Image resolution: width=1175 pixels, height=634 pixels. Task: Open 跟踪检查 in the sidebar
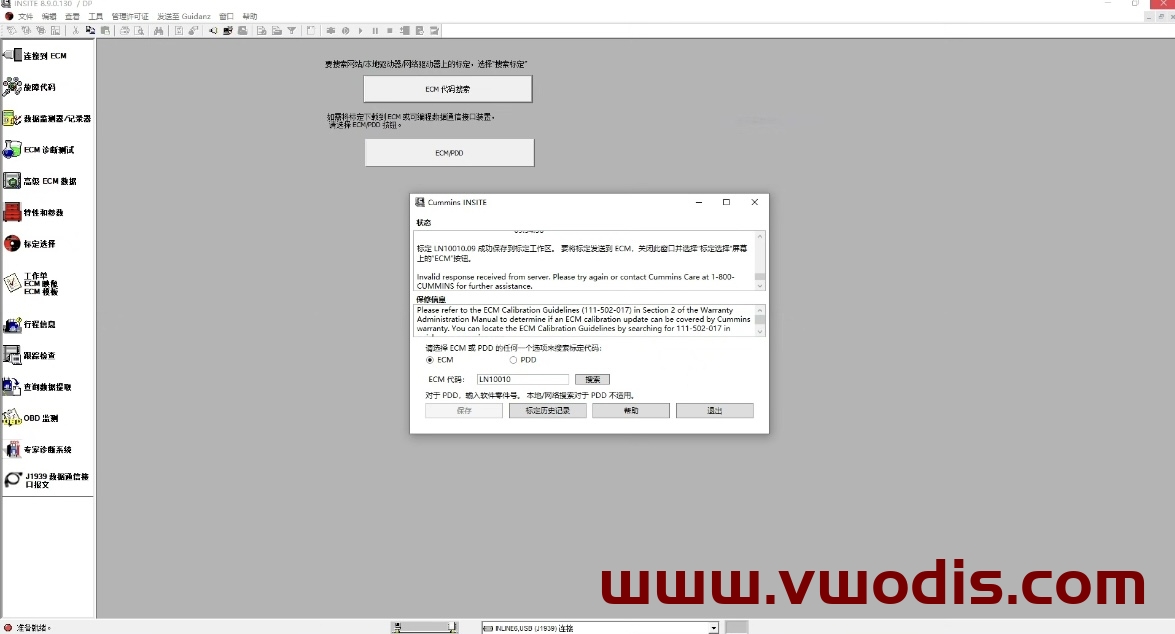[30, 356]
